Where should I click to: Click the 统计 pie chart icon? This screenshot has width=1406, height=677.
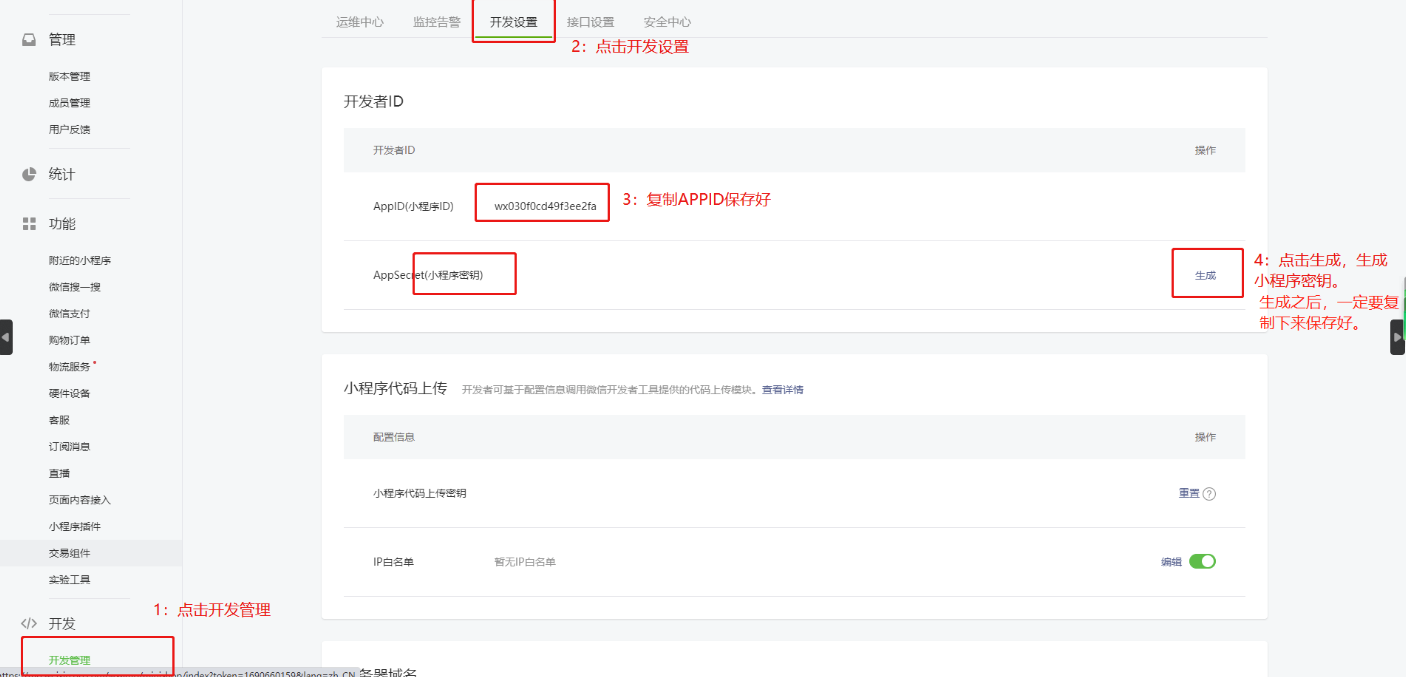click(x=29, y=174)
